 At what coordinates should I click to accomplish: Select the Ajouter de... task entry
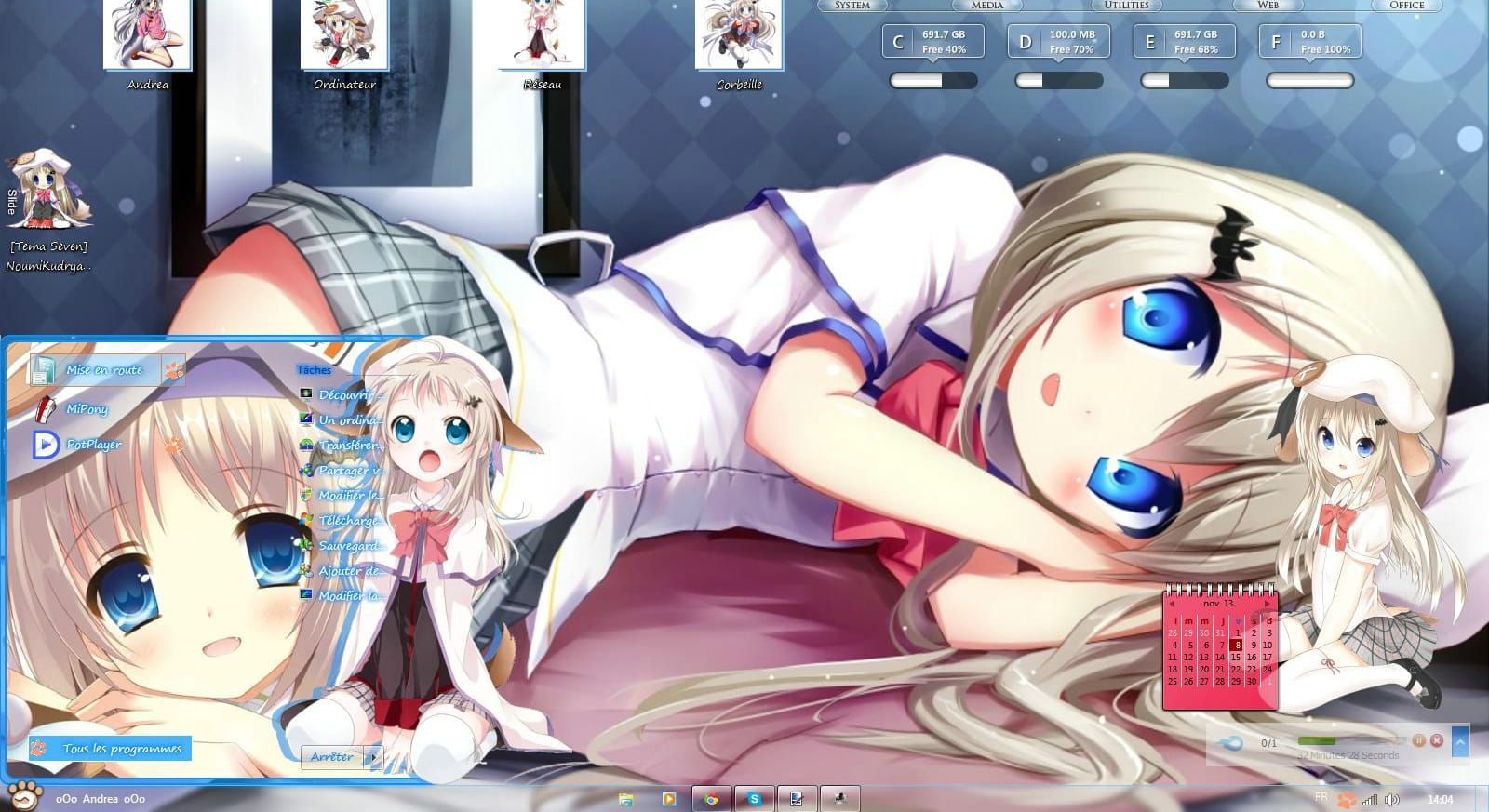[342, 570]
